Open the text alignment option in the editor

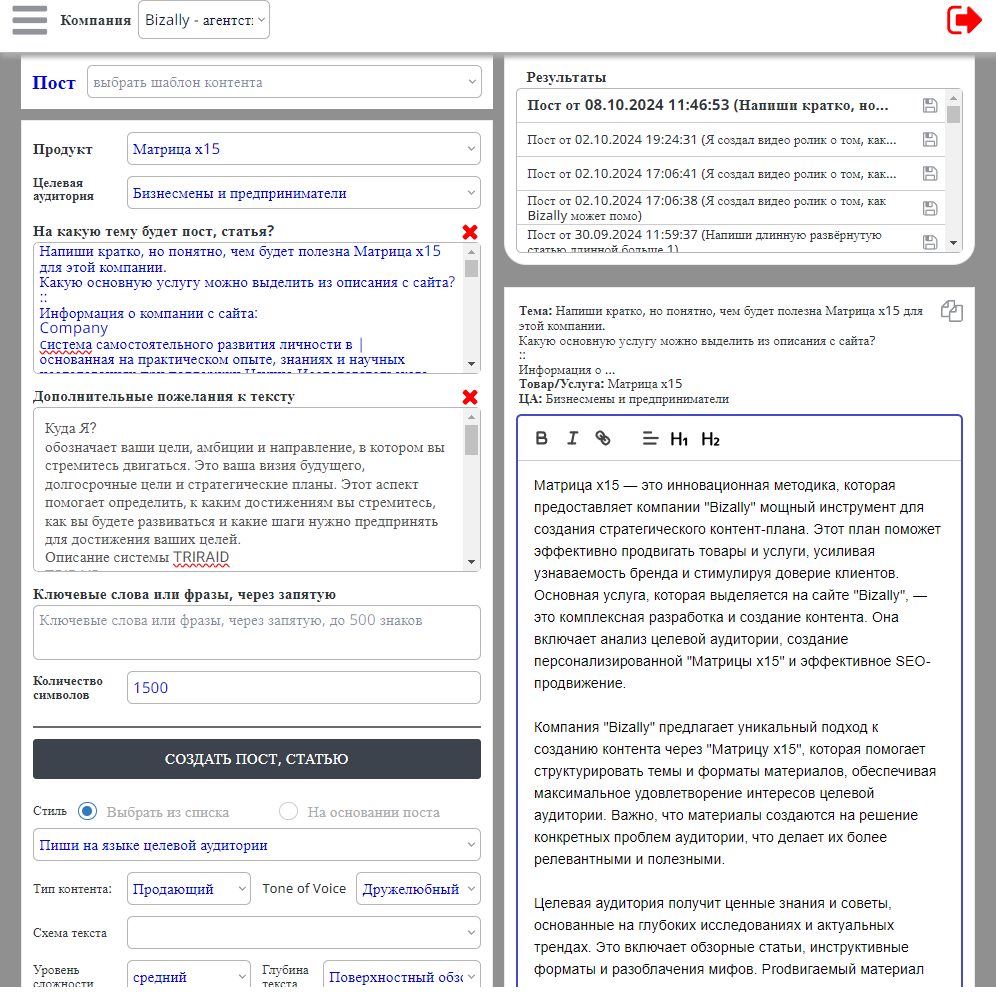coord(650,438)
